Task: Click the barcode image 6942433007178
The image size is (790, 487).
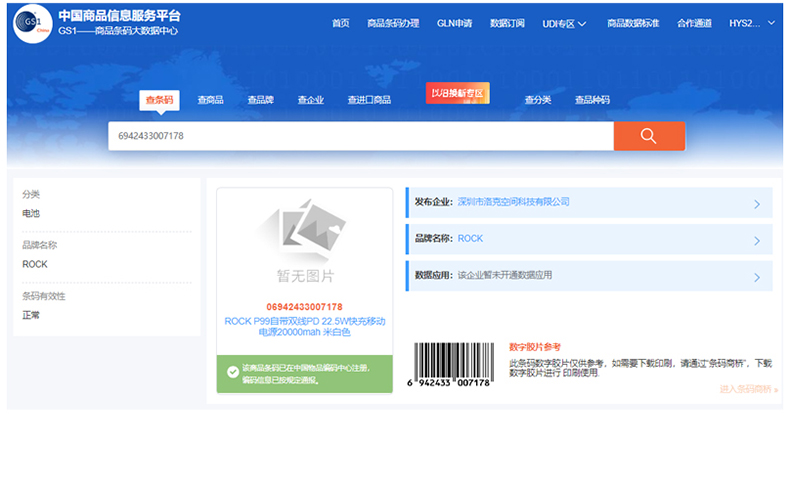Action: (451, 365)
